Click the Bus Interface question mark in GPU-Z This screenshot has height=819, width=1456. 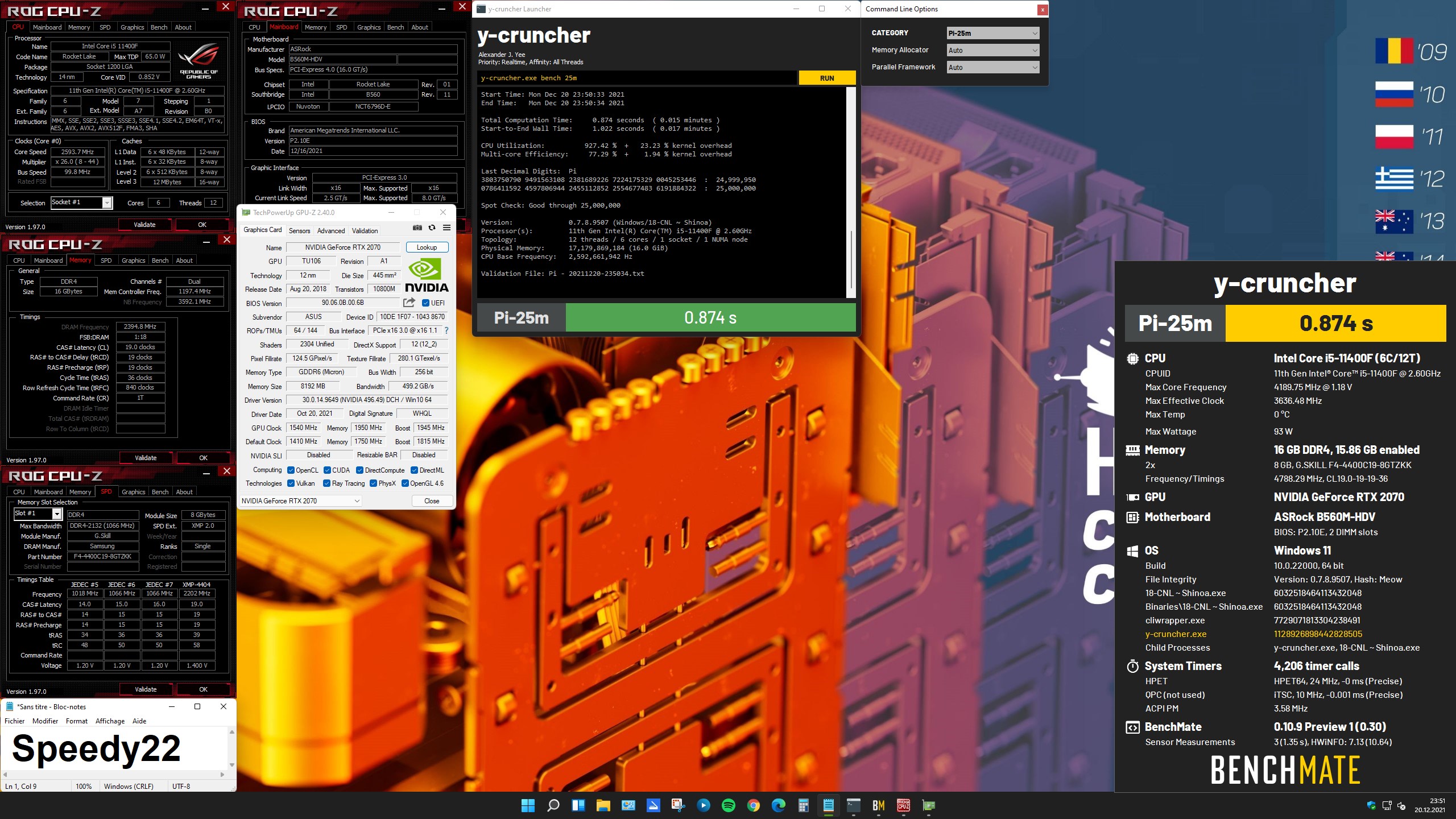coord(446,330)
